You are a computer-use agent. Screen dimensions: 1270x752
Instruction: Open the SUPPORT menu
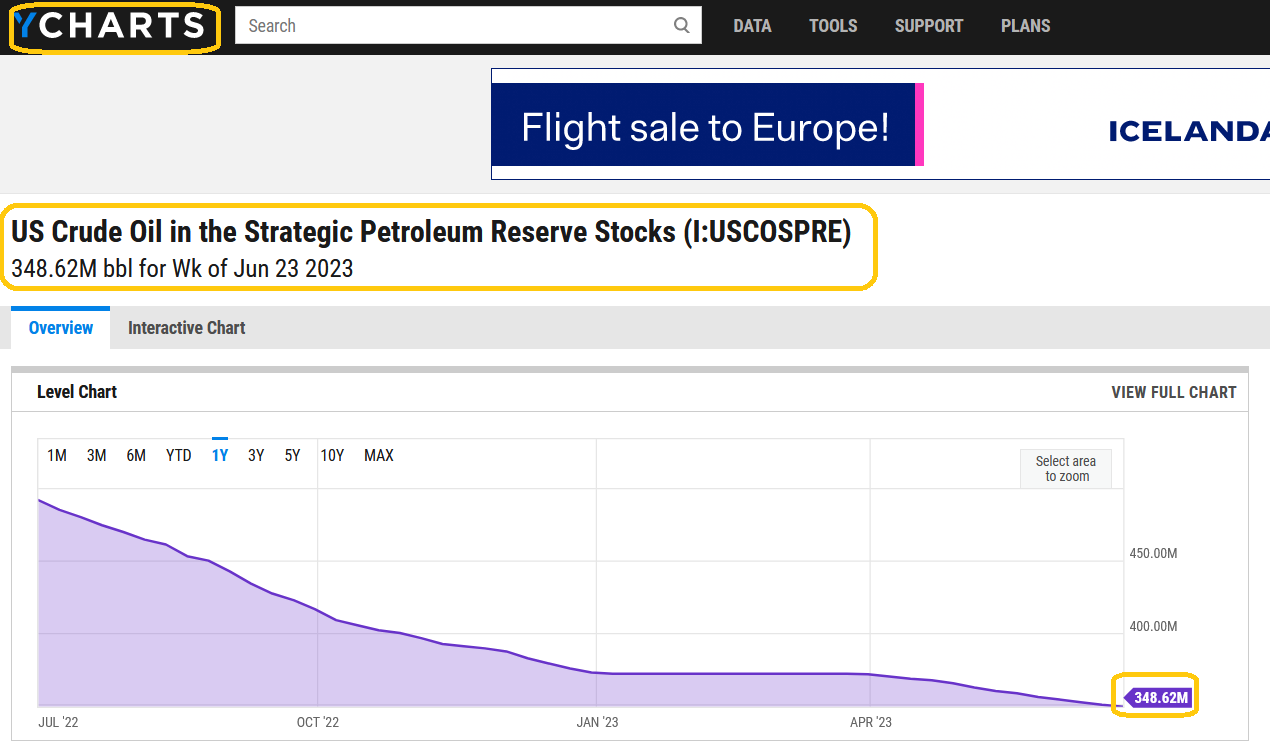point(929,26)
